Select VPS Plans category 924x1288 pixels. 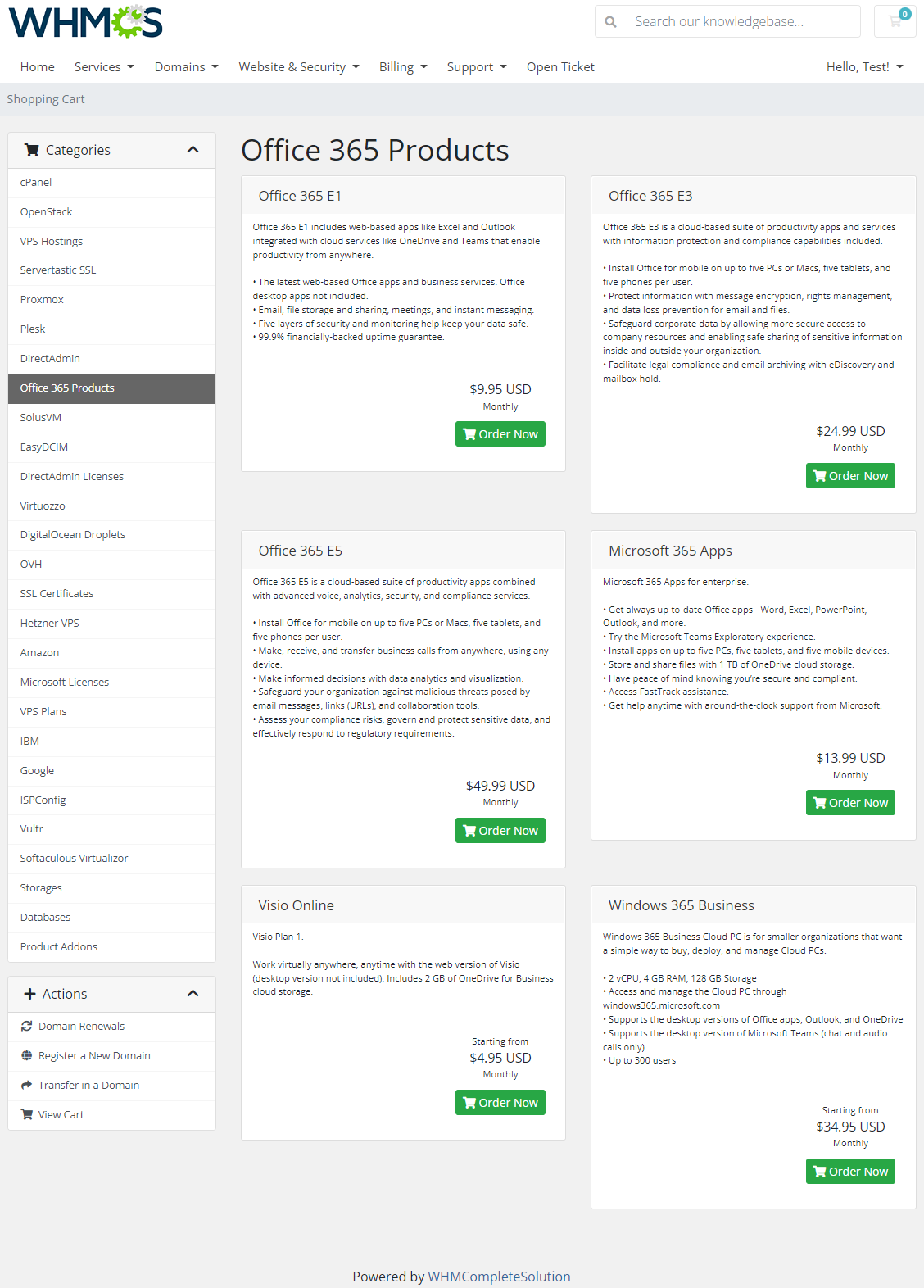point(112,712)
